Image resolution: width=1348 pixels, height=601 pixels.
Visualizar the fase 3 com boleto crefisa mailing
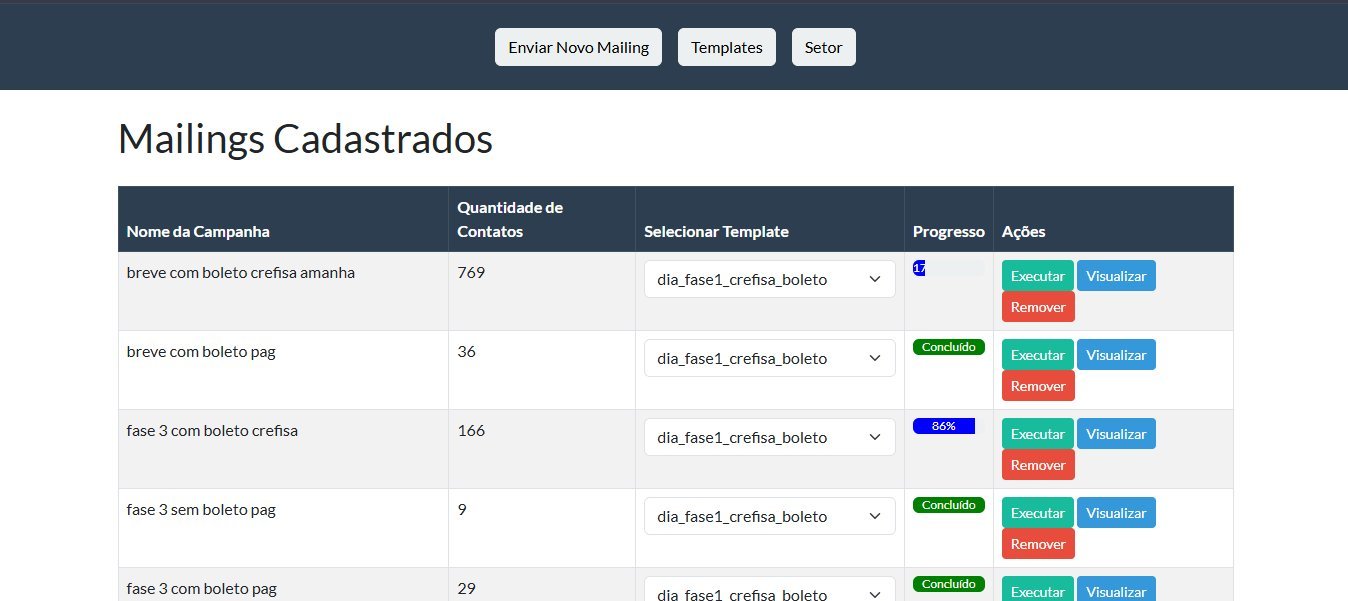coord(1116,433)
